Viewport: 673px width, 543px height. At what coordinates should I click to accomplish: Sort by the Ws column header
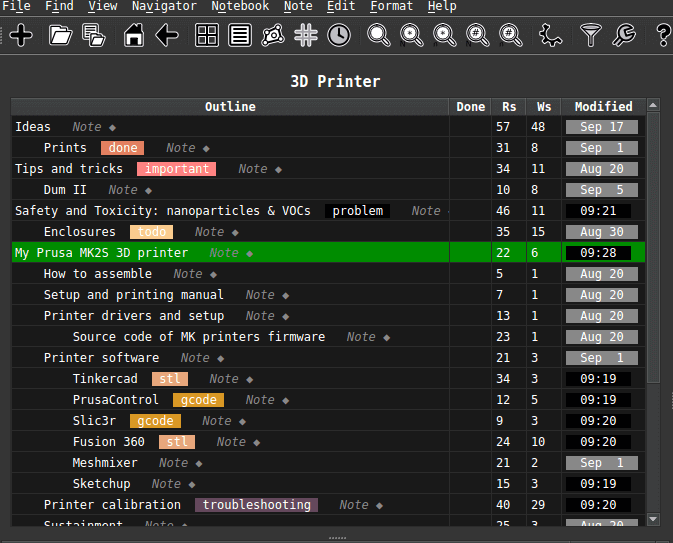coord(544,106)
